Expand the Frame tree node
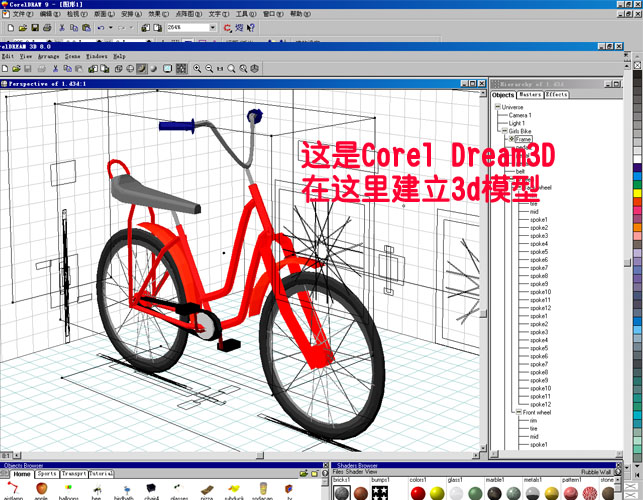The height and width of the screenshot is (500, 643). point(512,139)
